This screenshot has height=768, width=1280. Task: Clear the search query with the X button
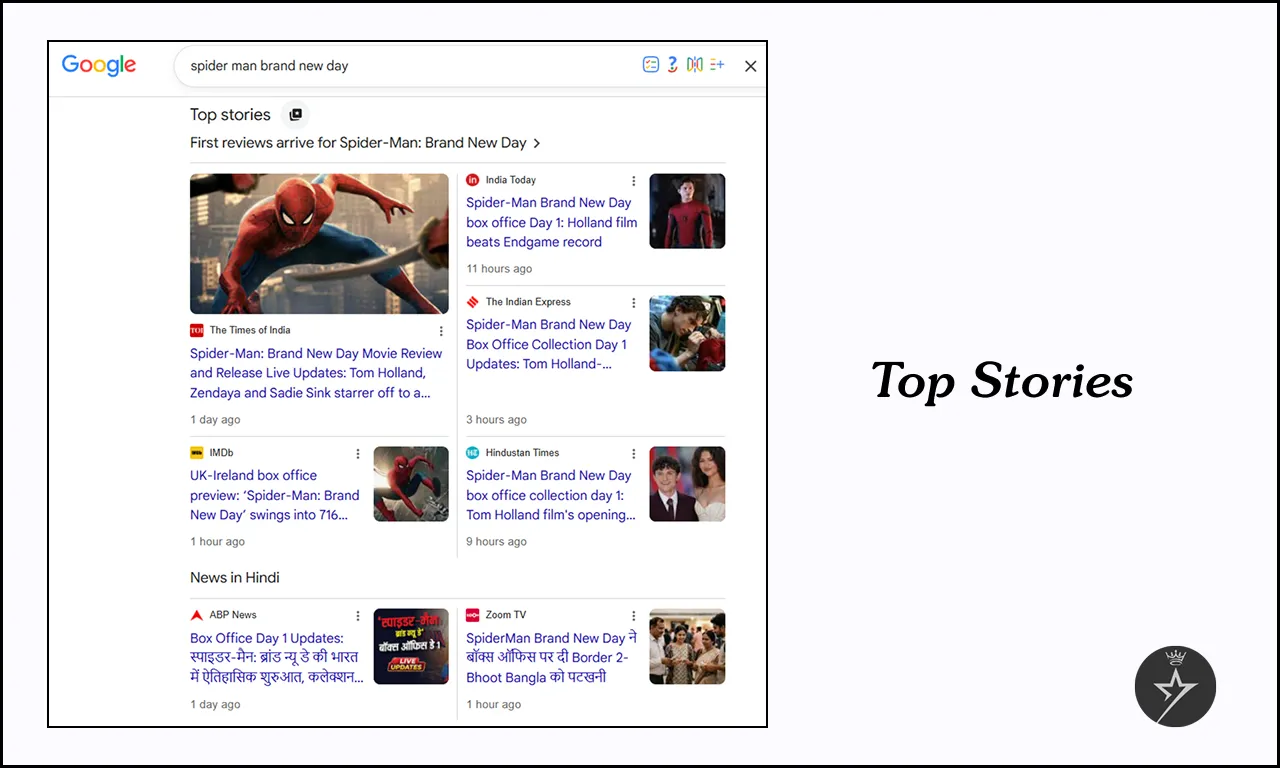click(751, 66)
